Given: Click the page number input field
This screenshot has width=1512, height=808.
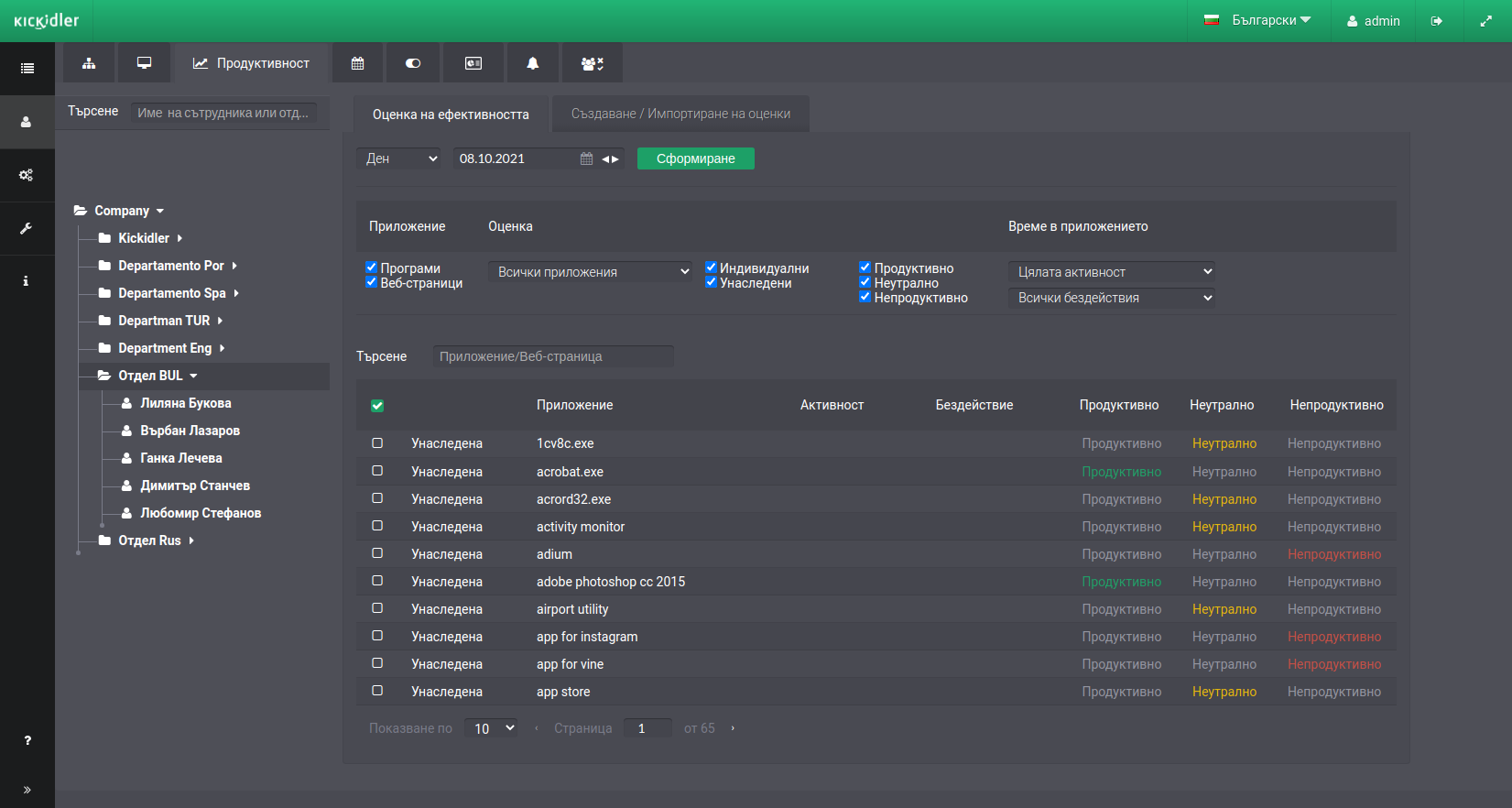Looking at the screenshot, I should pos(647,728).
